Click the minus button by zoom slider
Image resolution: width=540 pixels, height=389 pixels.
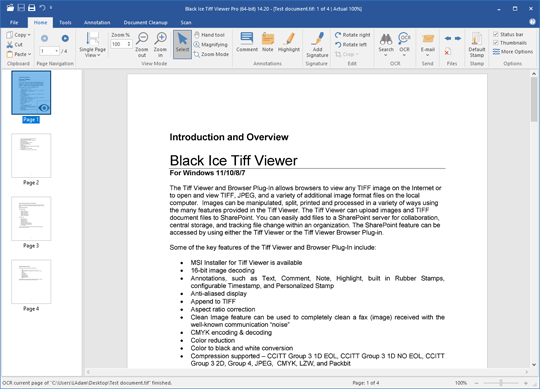tap(477, 383)
